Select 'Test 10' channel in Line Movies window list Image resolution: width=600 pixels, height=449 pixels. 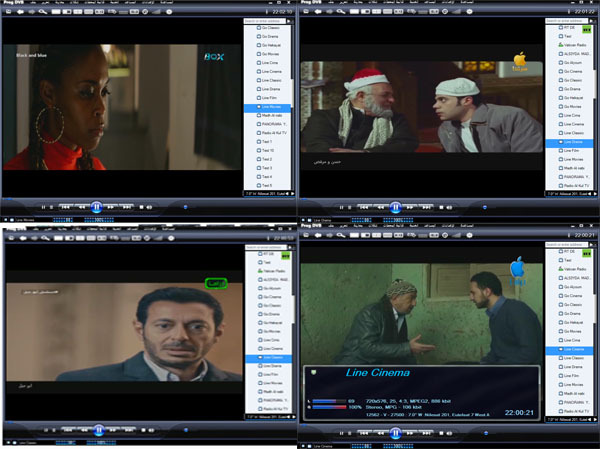[x=267, y=150]
